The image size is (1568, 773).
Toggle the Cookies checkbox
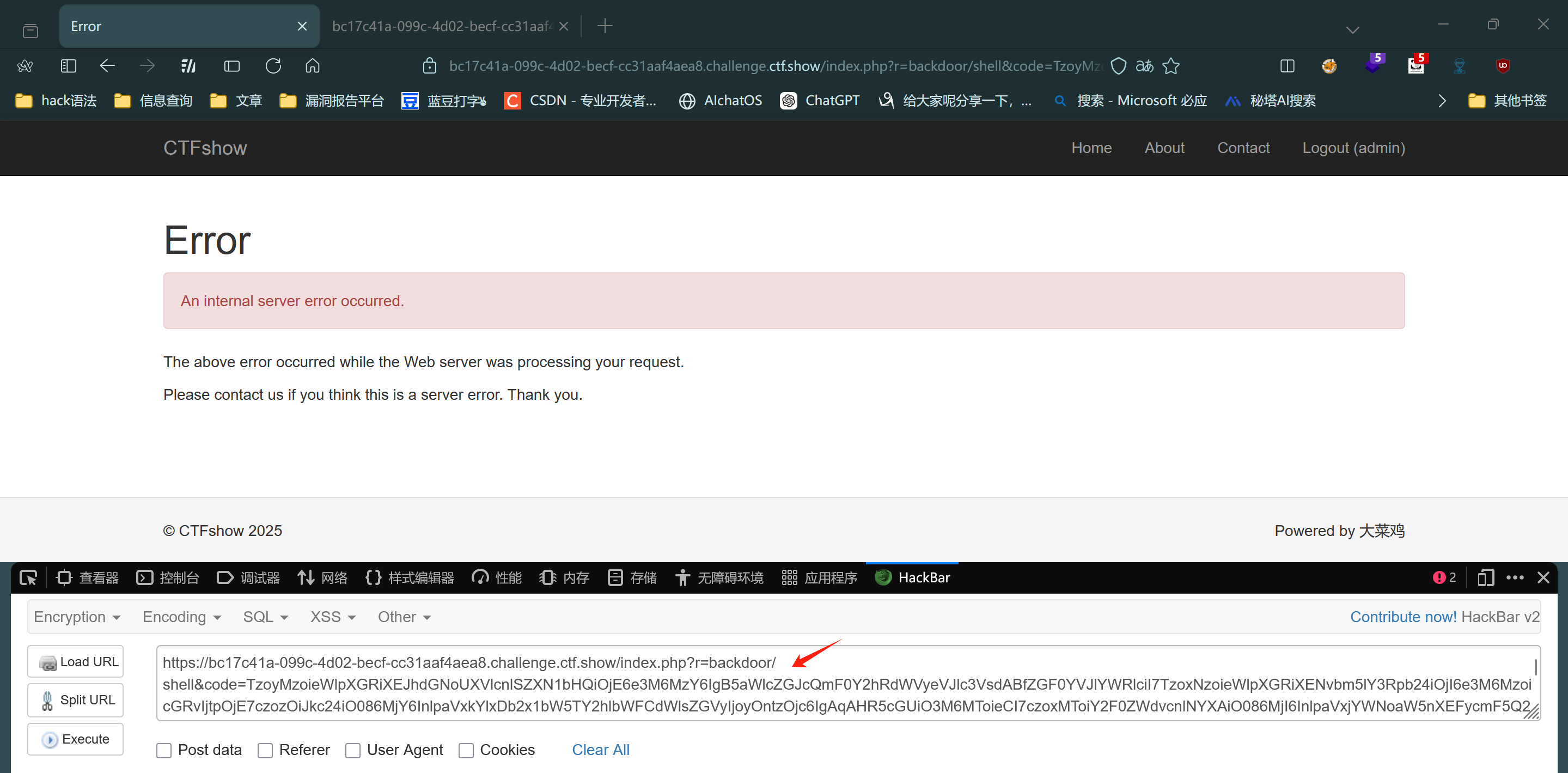[466, 751]
